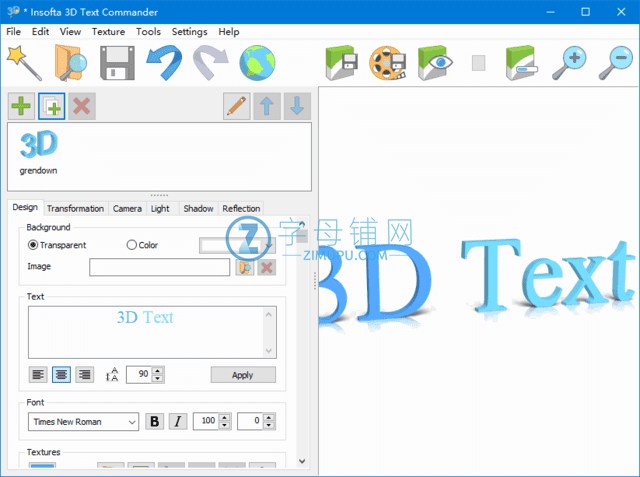Click the globe icon in the toolbar

point(257,62)
